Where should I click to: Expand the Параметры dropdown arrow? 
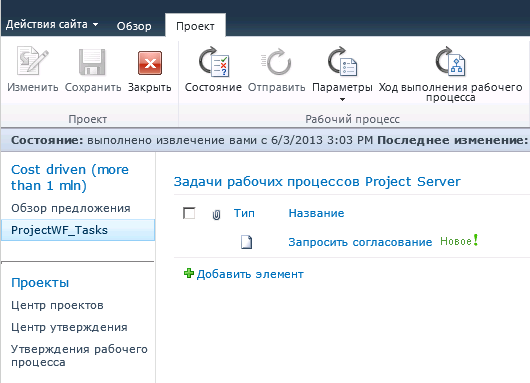(x=342, y=99)
